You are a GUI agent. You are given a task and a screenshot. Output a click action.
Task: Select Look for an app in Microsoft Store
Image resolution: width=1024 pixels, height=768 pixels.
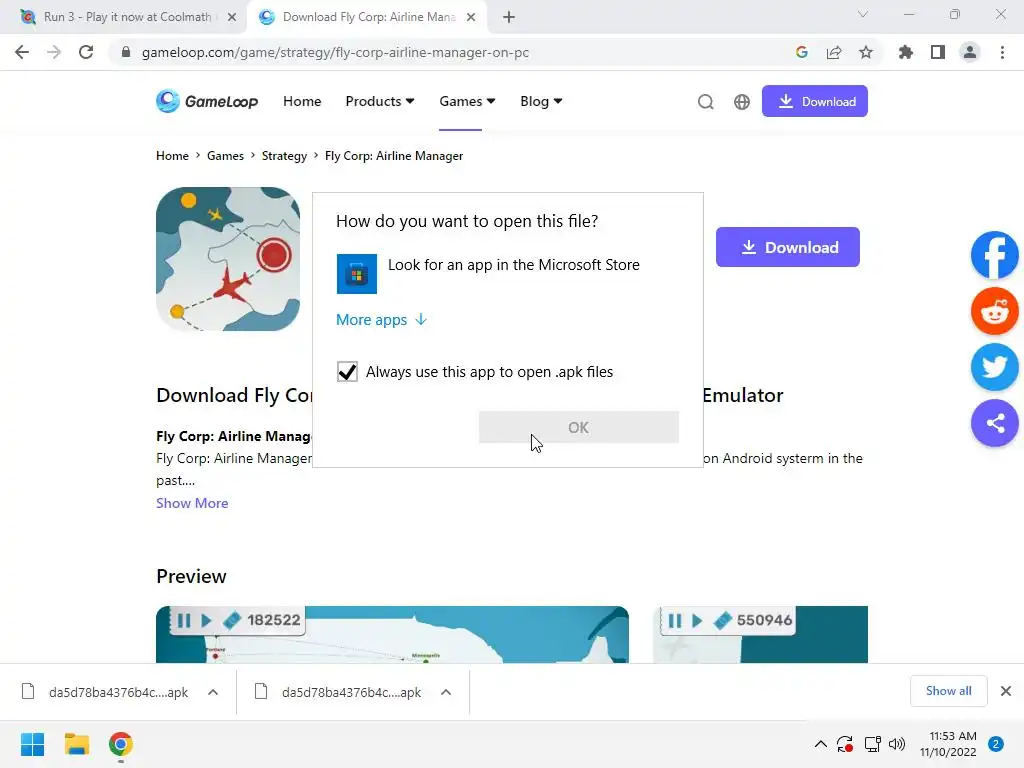click(x=507, y=274)
